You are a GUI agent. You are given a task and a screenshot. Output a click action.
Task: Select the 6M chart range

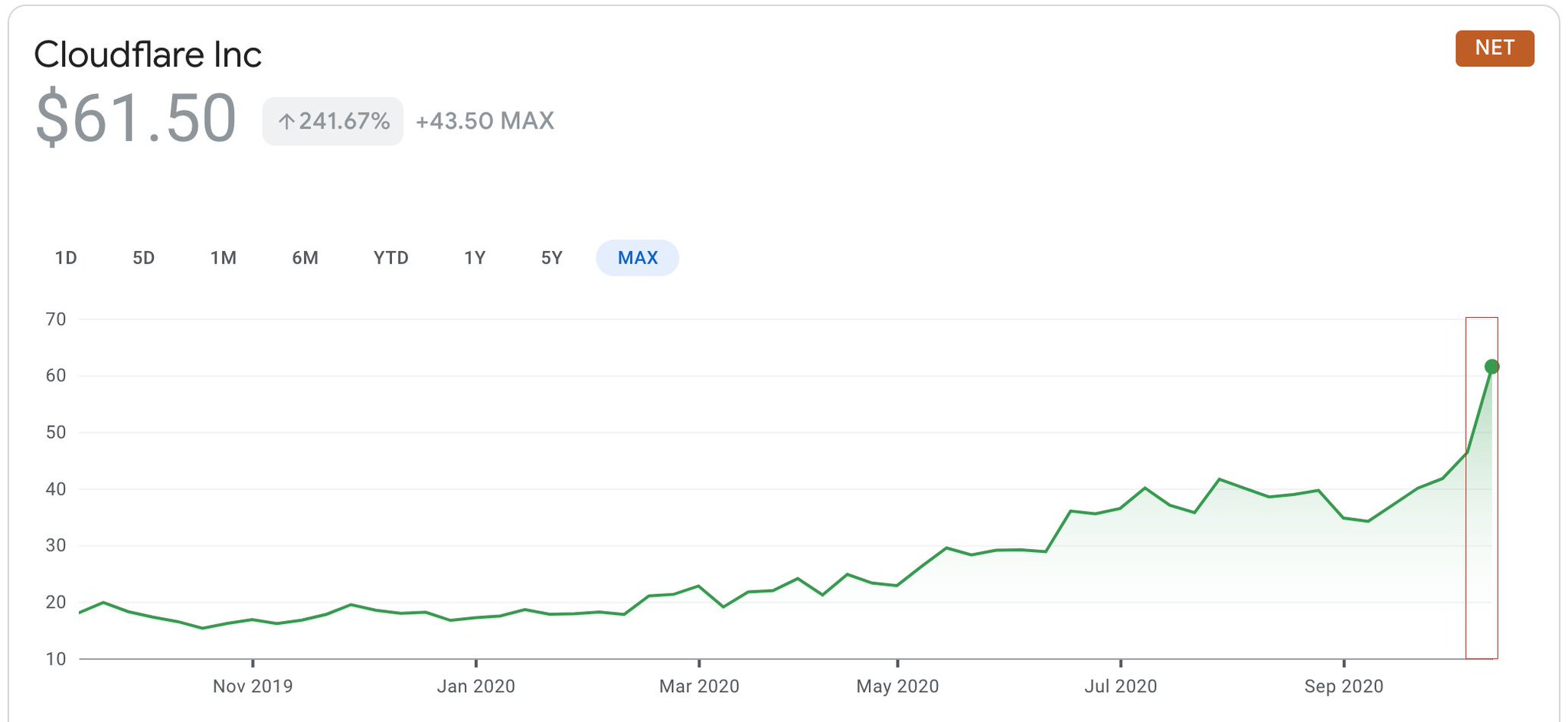[x=305, y=258]
